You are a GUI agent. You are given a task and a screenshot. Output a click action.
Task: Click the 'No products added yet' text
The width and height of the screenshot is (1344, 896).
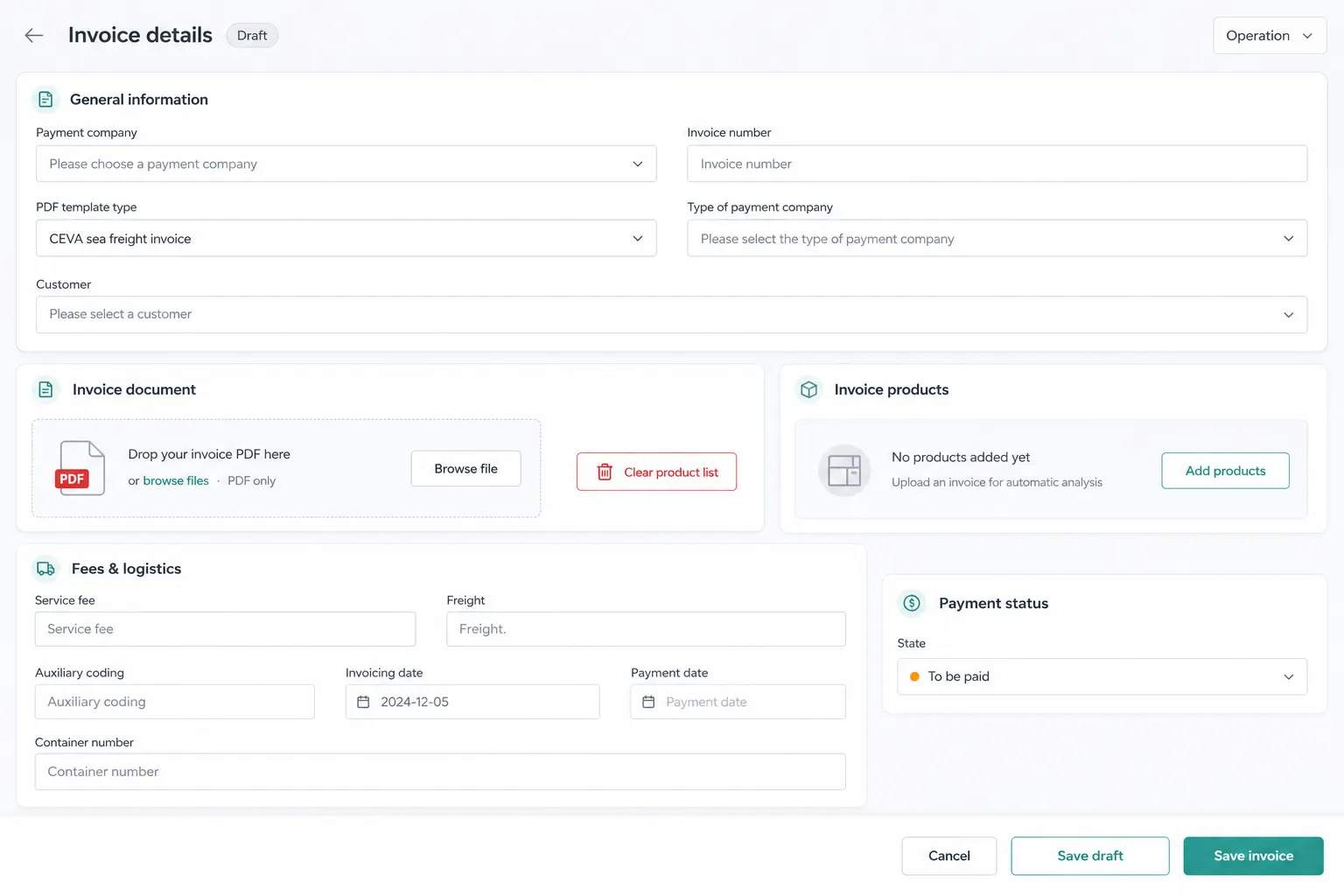click(961, 457)
